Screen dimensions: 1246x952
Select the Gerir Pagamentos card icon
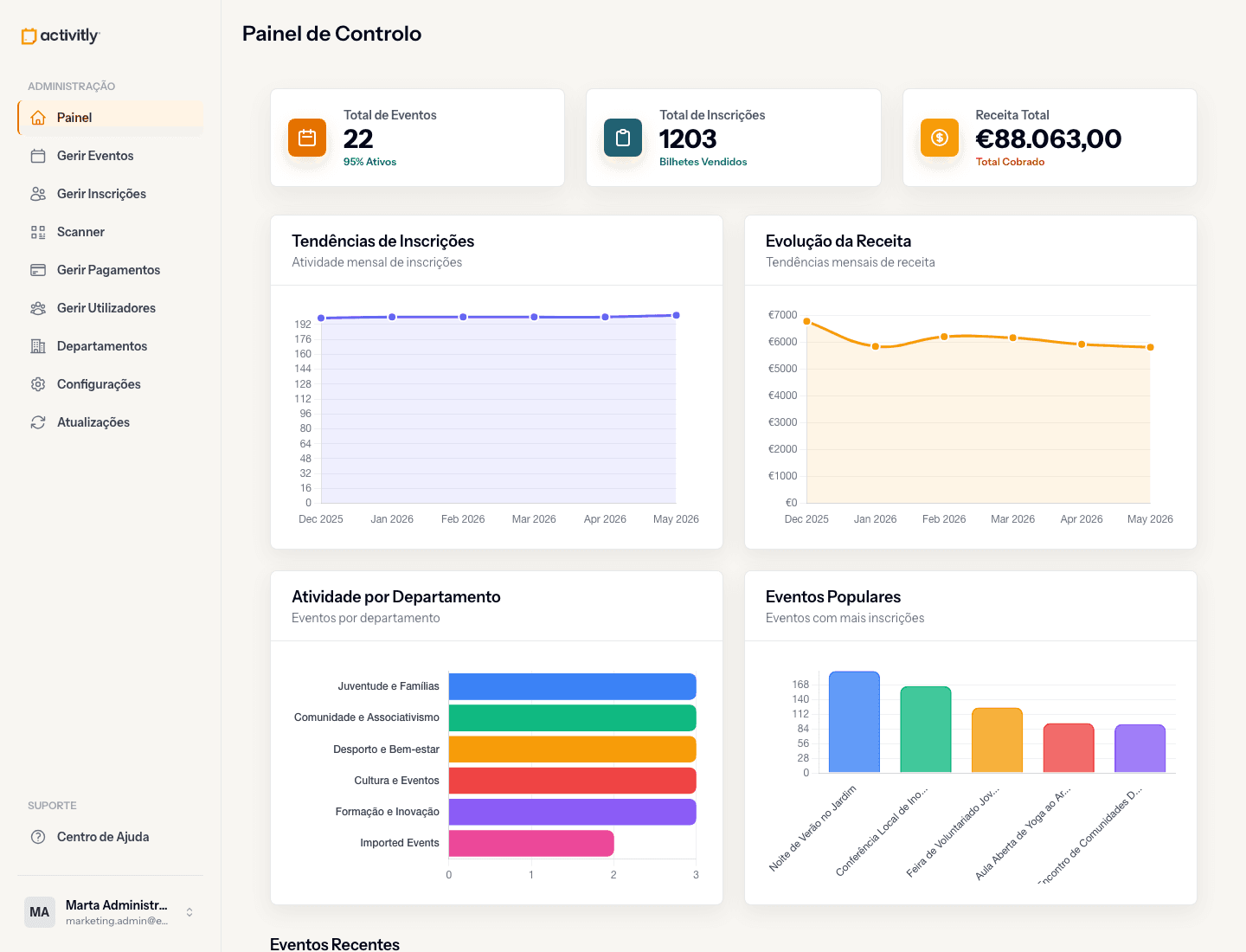click(x=38, y=270)
